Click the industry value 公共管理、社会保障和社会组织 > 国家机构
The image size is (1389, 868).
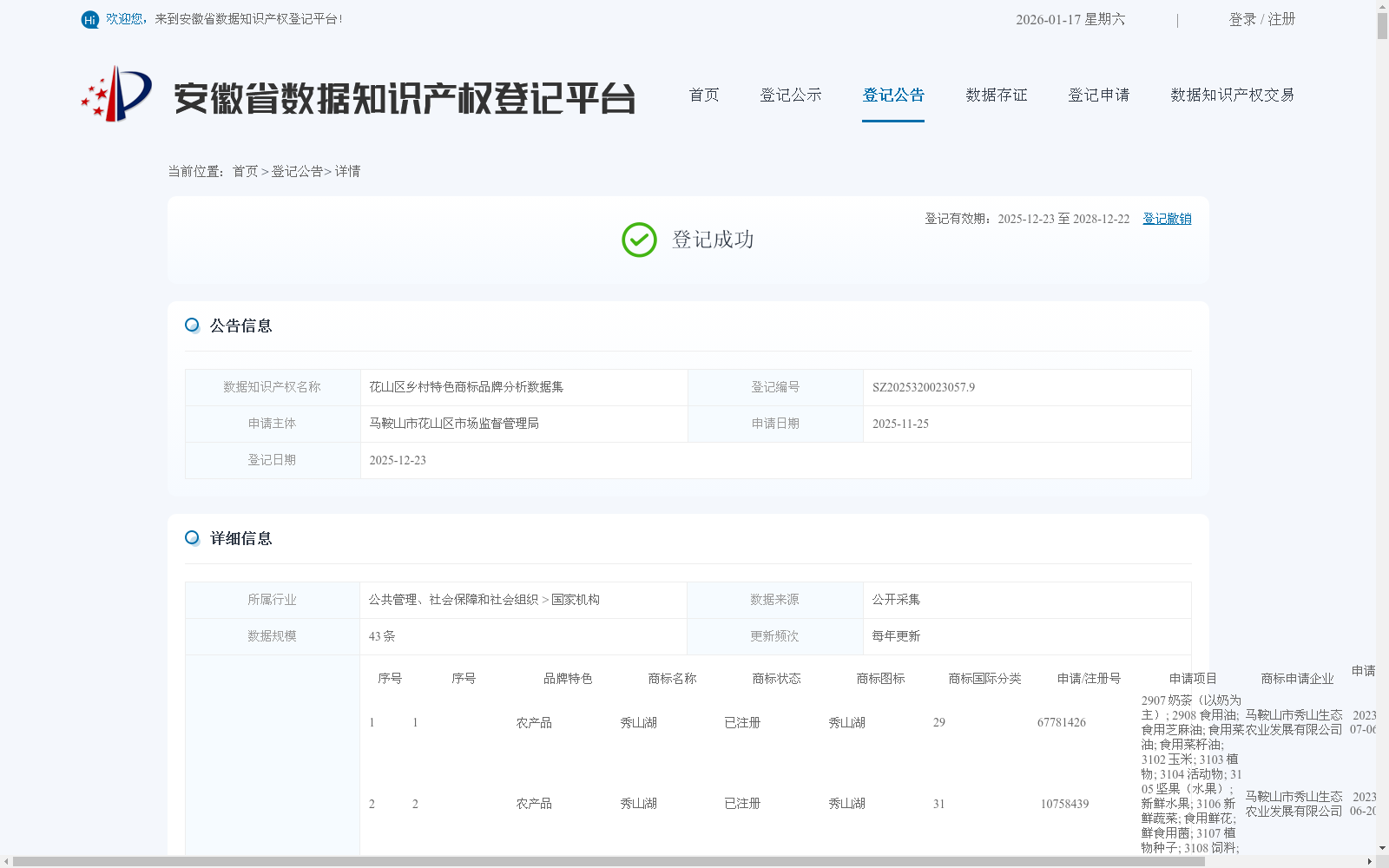click(x=484, y=600)
